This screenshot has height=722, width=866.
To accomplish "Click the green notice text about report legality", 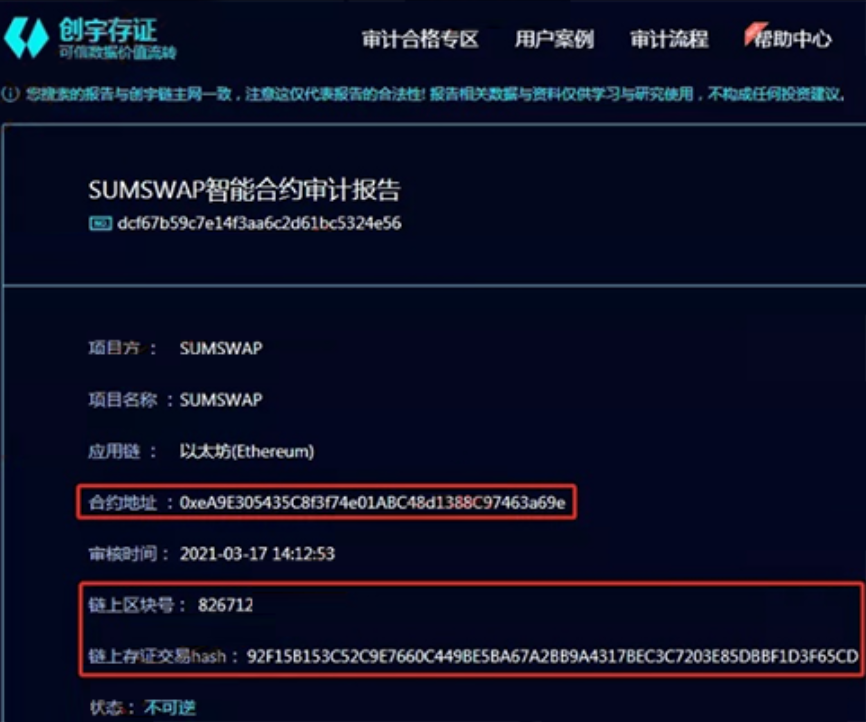I will point(436,94).
